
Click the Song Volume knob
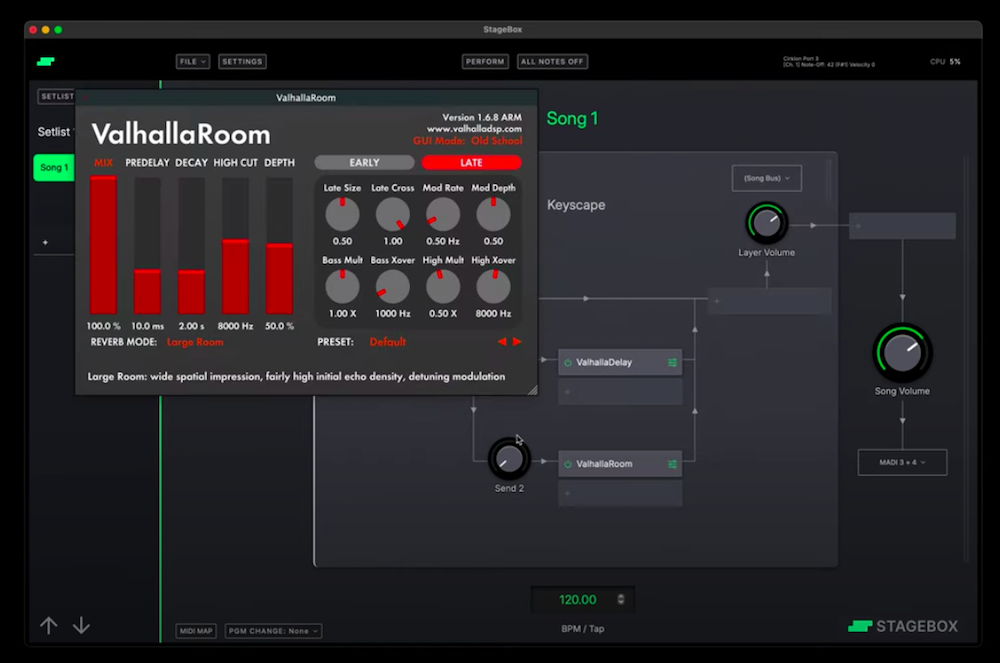(x=902, y=353)
